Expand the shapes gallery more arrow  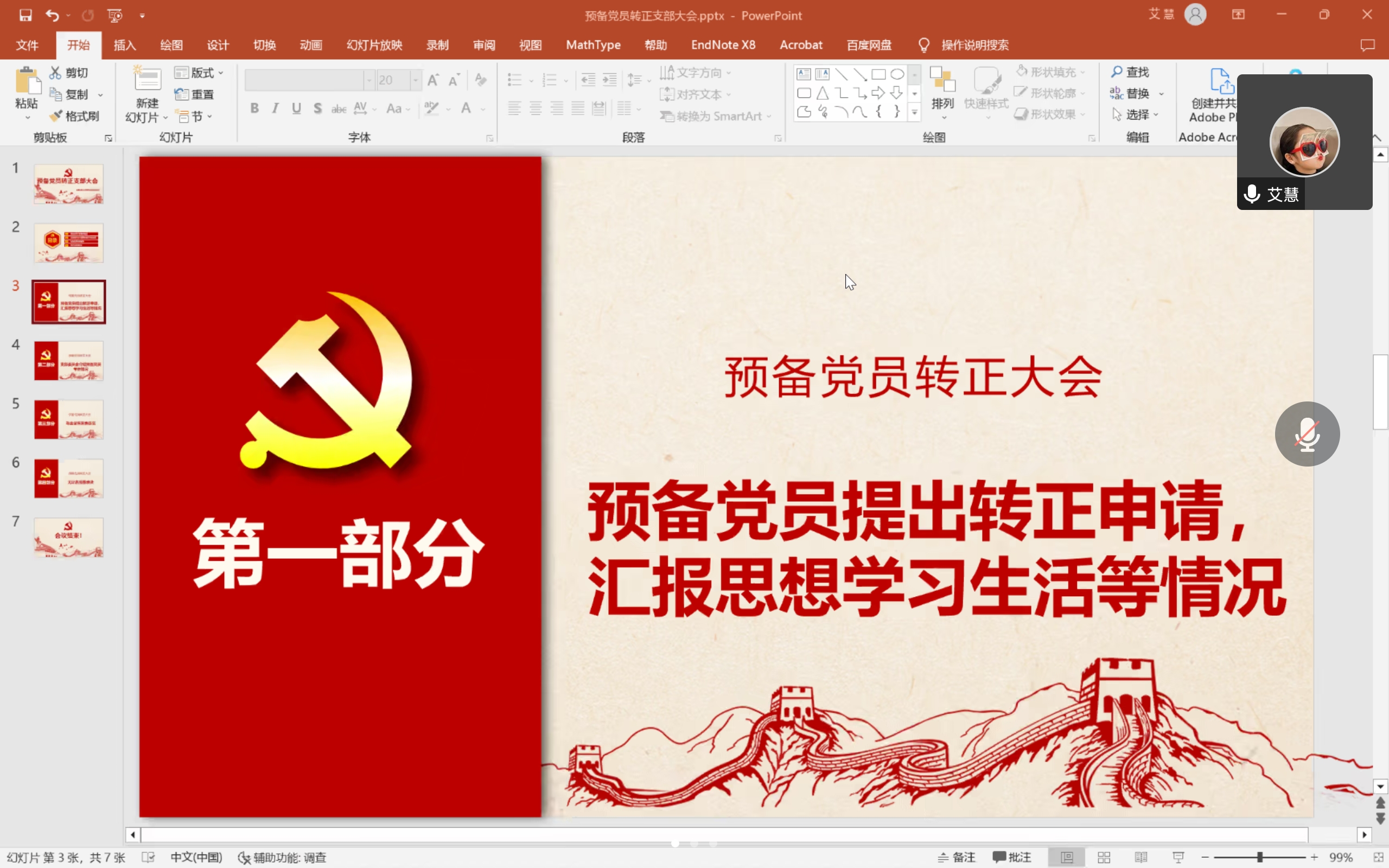tap(914, 113)
